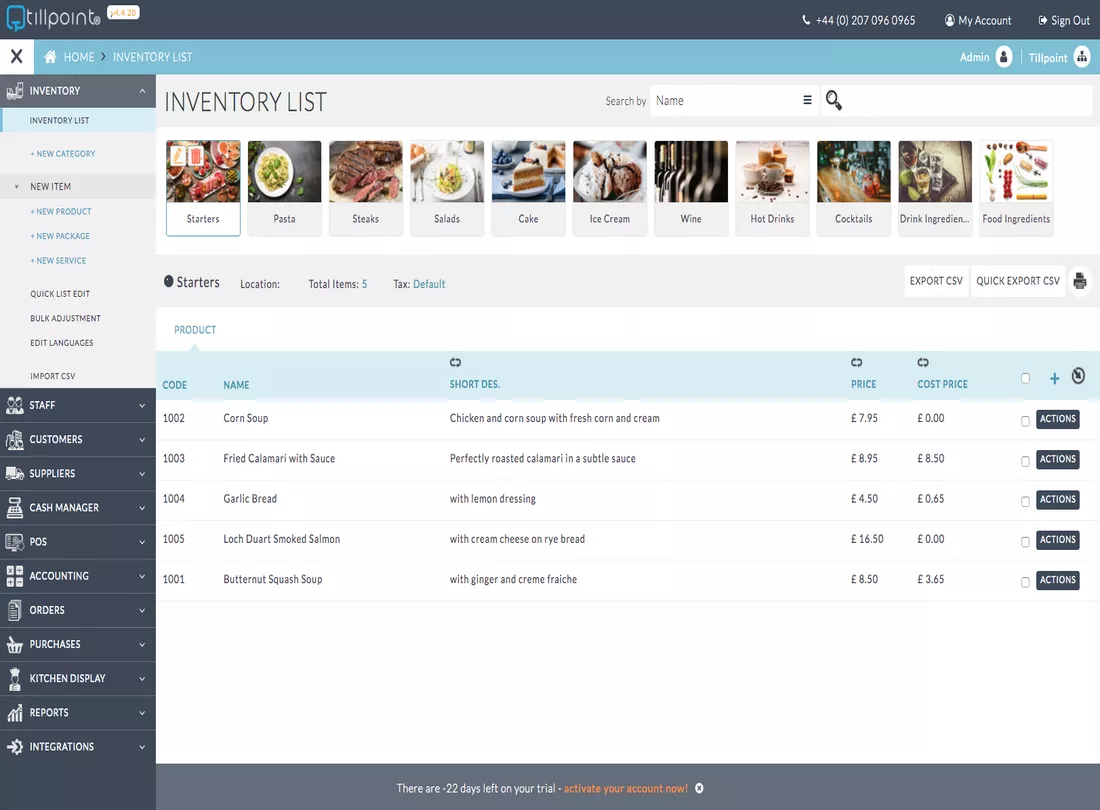This screenshot has width=1100, height=810.
Task: Tick the checkbox for Garlic Bread row
Action: (x=1025, y=501)
